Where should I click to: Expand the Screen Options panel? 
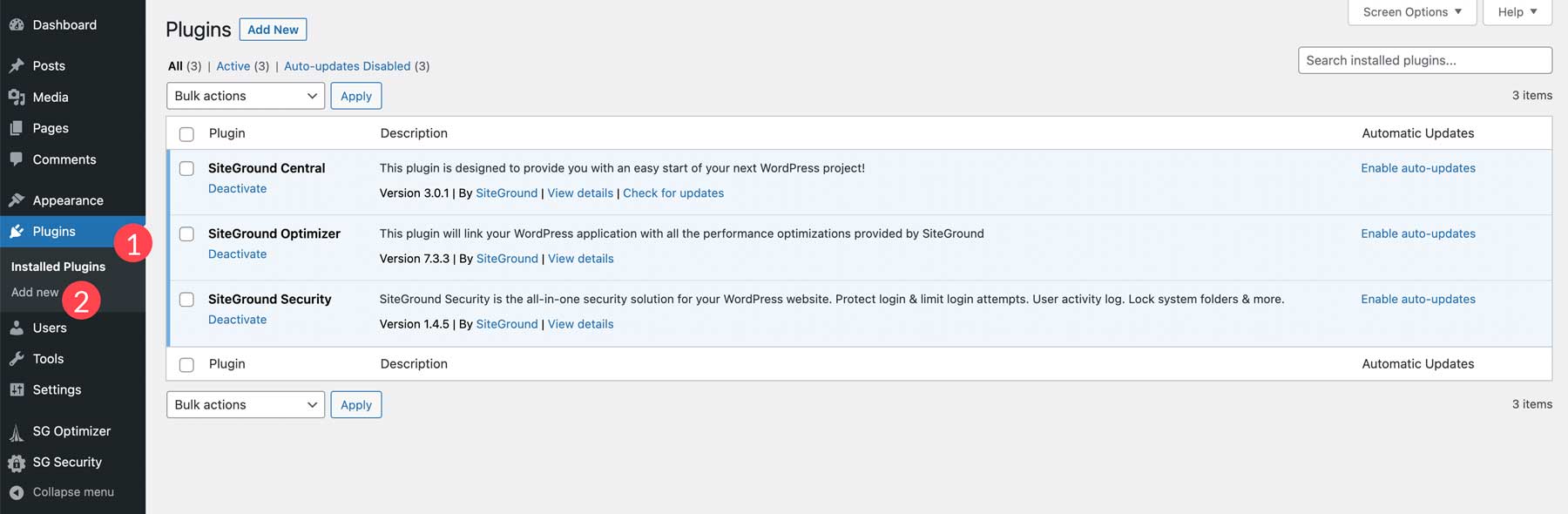pyautogui.click(x=1411, y=11)
